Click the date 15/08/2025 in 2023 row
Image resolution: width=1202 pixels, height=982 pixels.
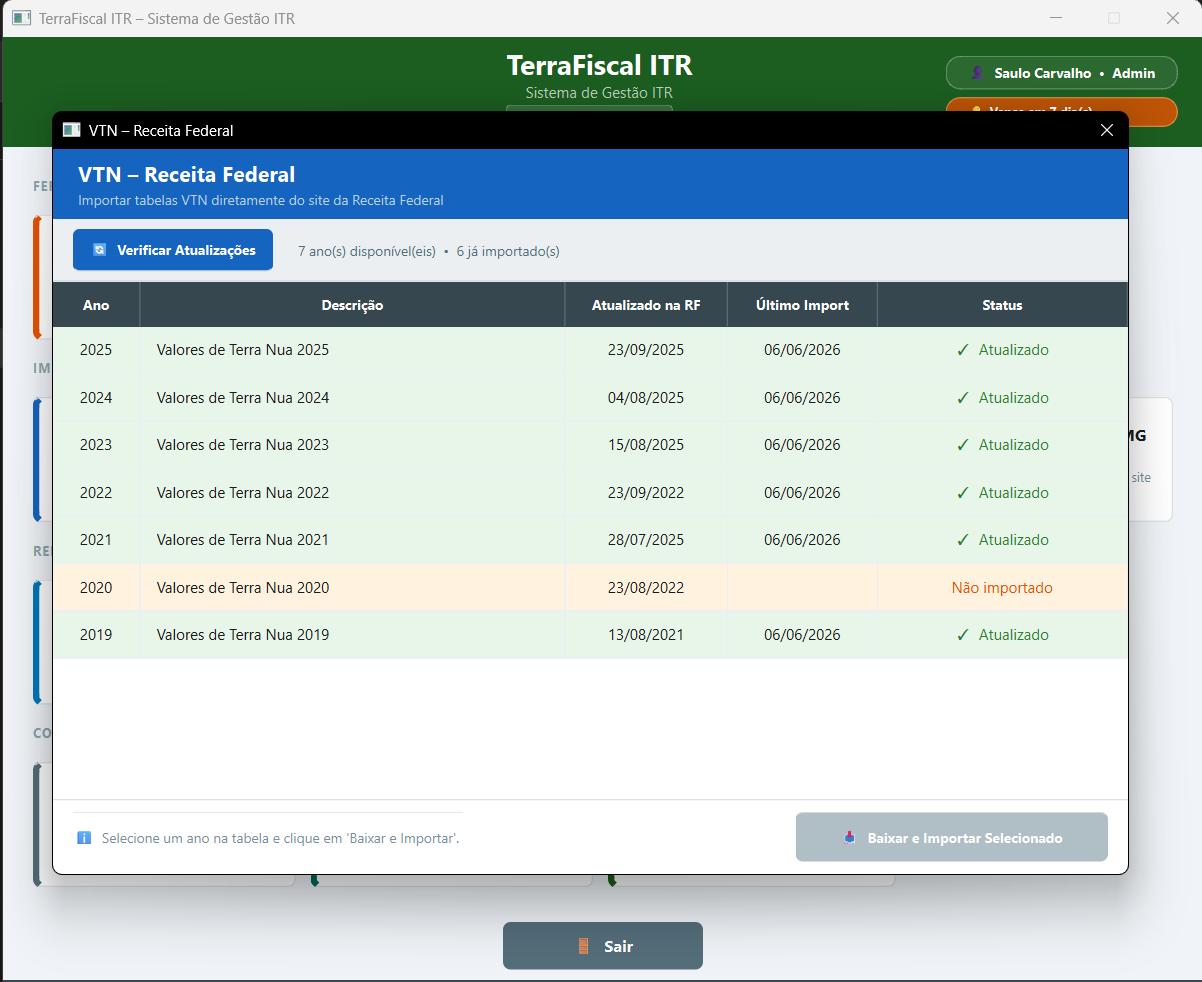tap(646, 445)
